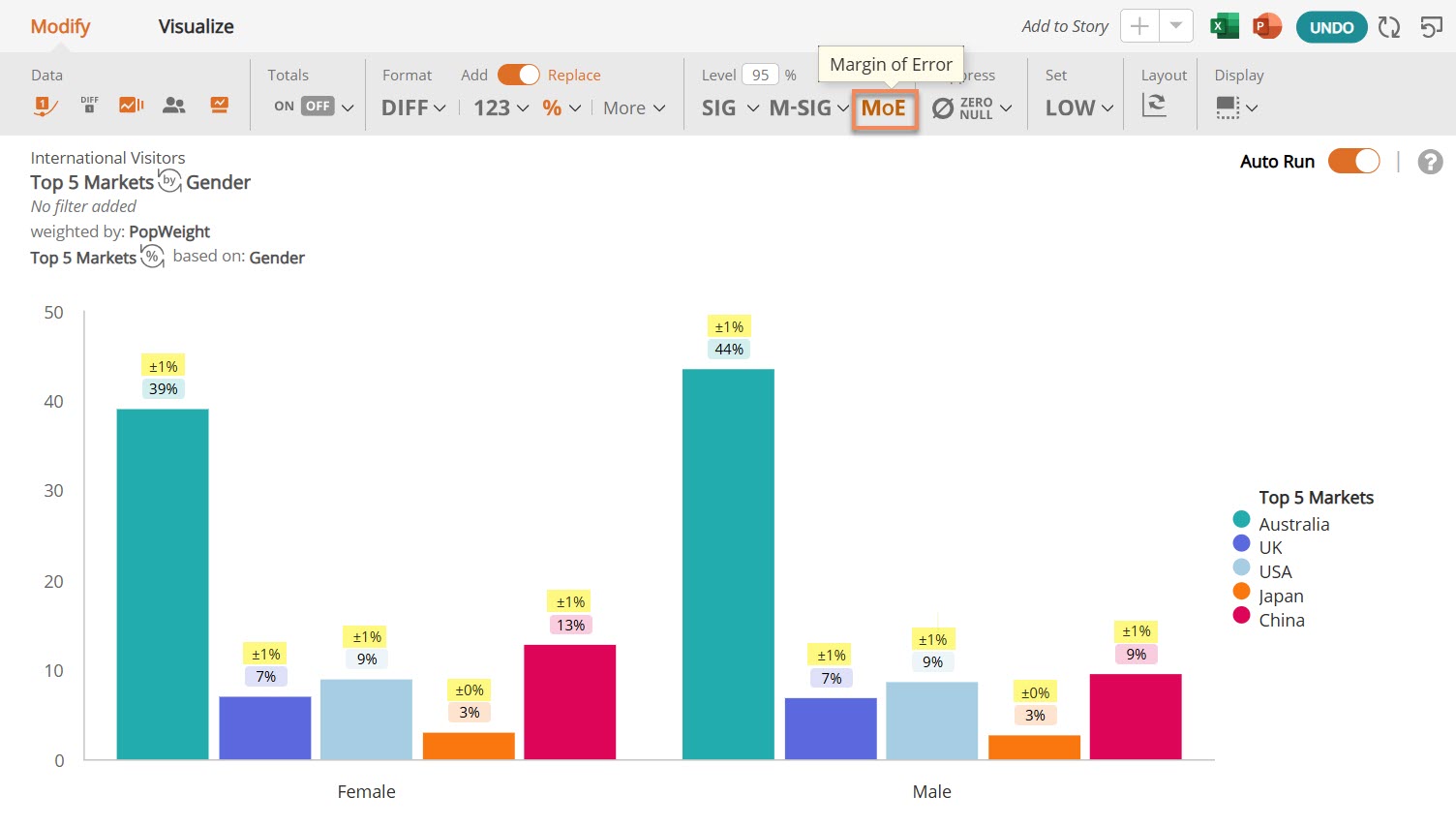Screen dimensions: 1456x827
Task: Click USA legend color dot
Action: point(1241,567)
